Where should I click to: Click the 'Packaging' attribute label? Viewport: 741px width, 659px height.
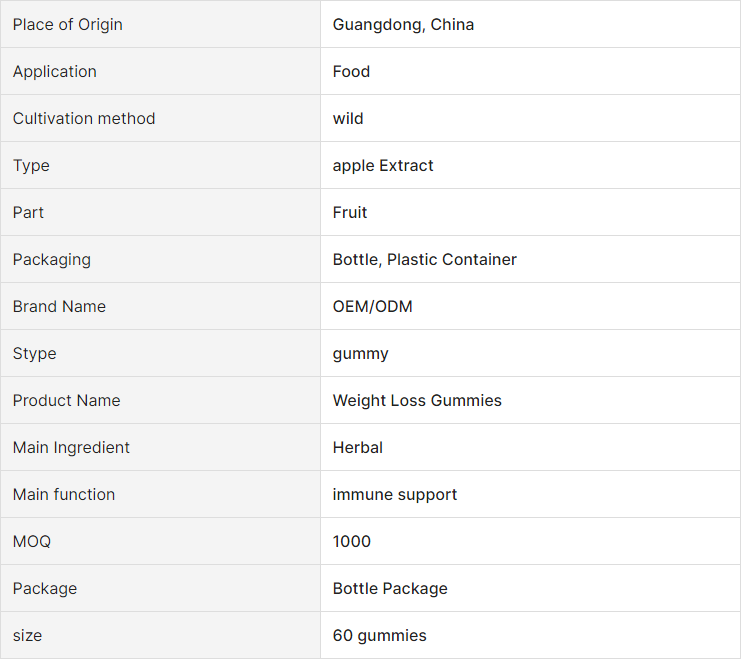click(52, 260)
